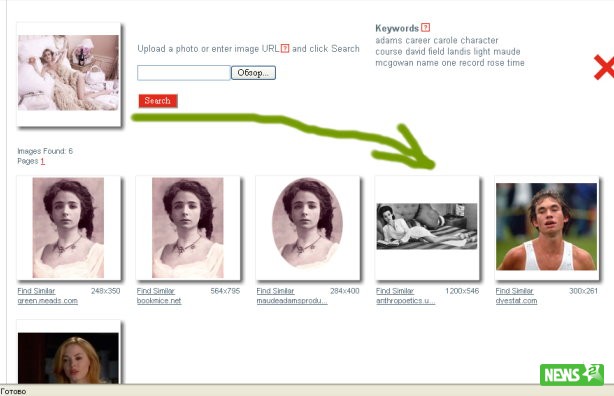This screenshot has width=614, height=396.
Task: Click the red Search button
Action: [x=158, y=101]
